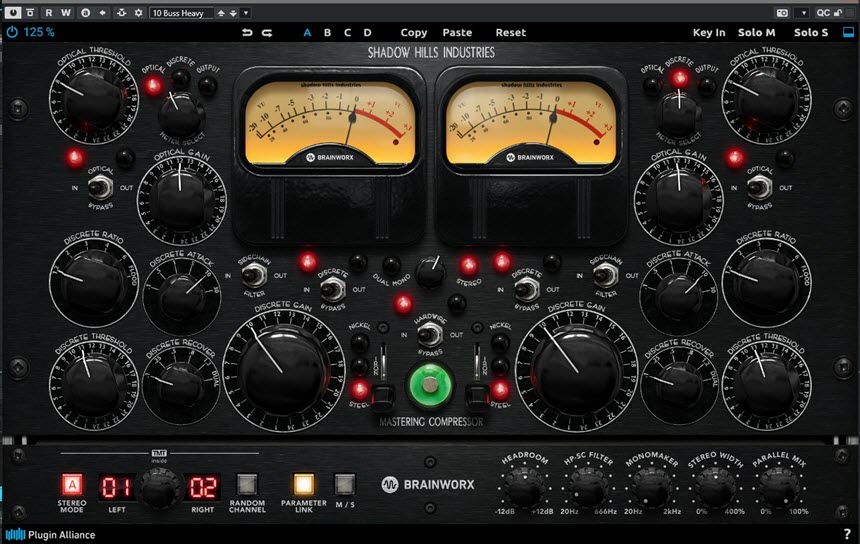Flip the left Optical Bypass switch
The width and height of the screenshot is (860, 544).
click(100, 188)
